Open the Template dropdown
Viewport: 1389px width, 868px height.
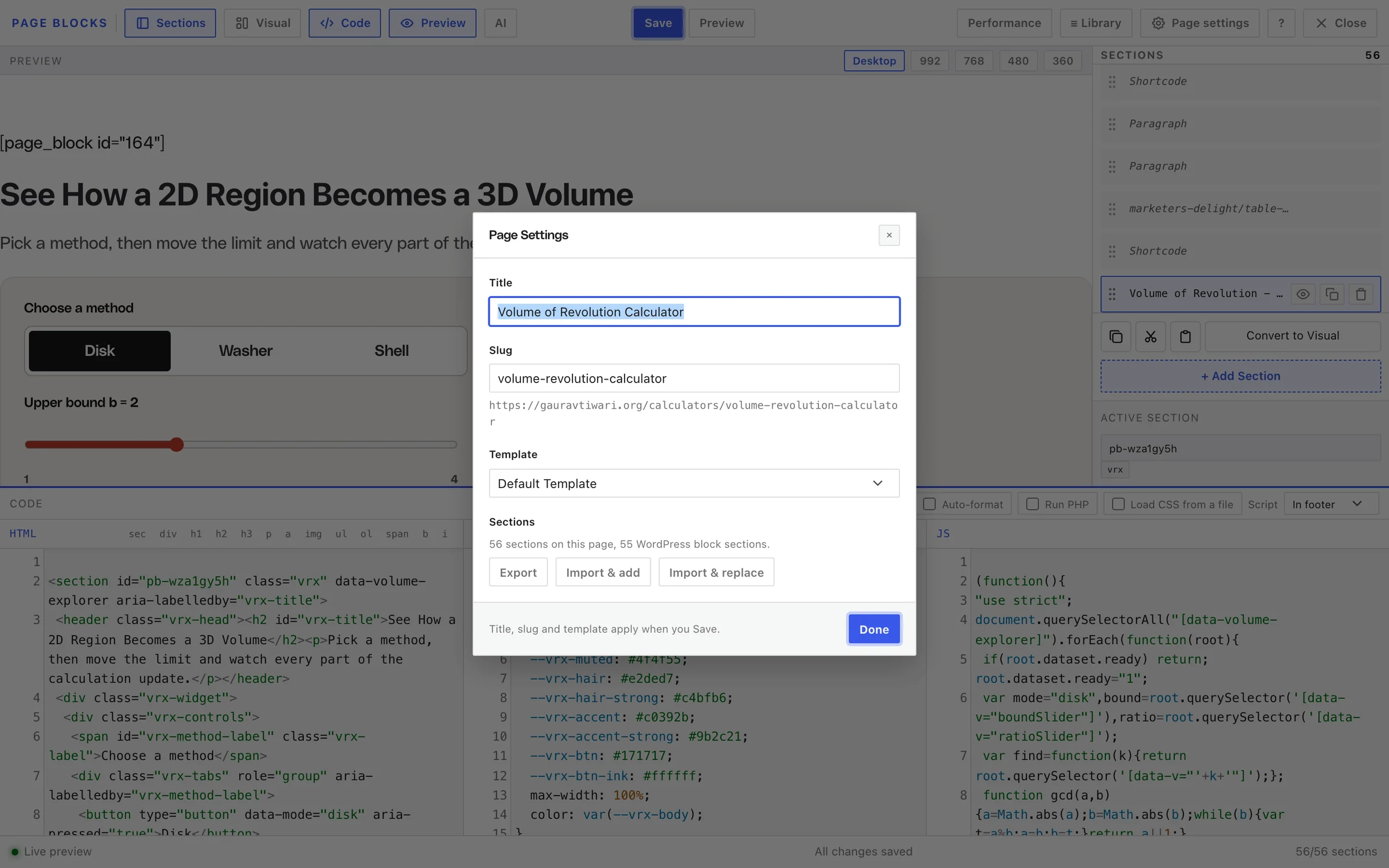pos(694,483)
